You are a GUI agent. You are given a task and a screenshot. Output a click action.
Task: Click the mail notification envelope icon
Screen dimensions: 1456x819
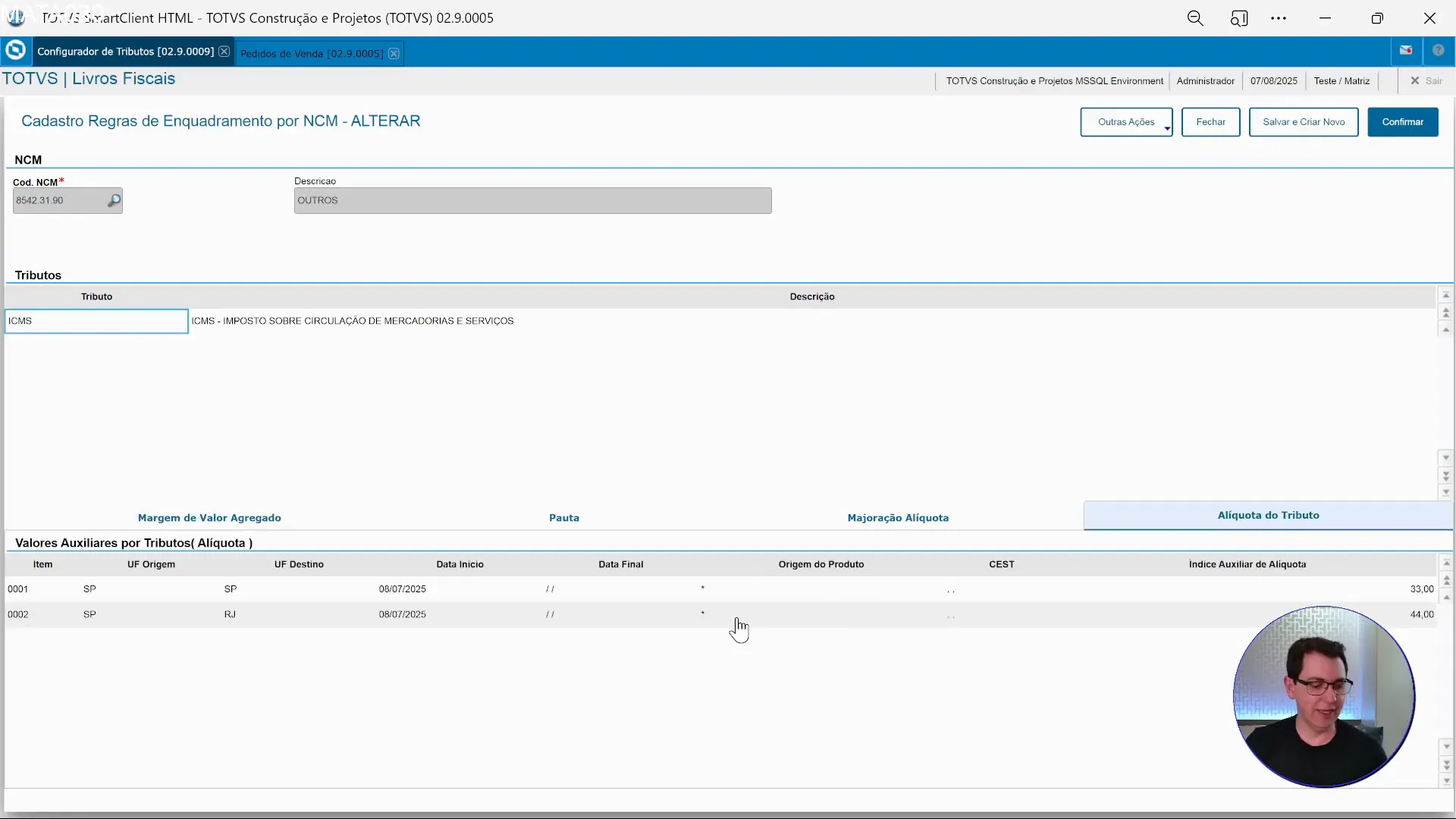point(1406,50)
